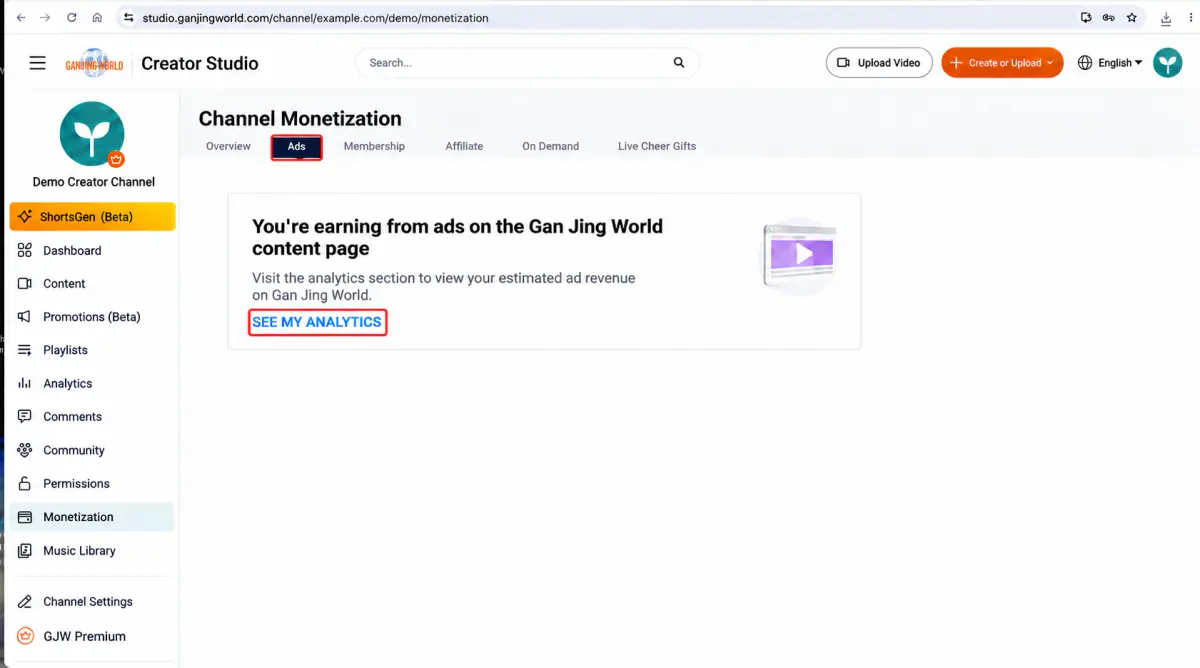Viewport: 1200px width, 668px height.
Task: Click the Dashboard grid icon
Action: (25, 251)
